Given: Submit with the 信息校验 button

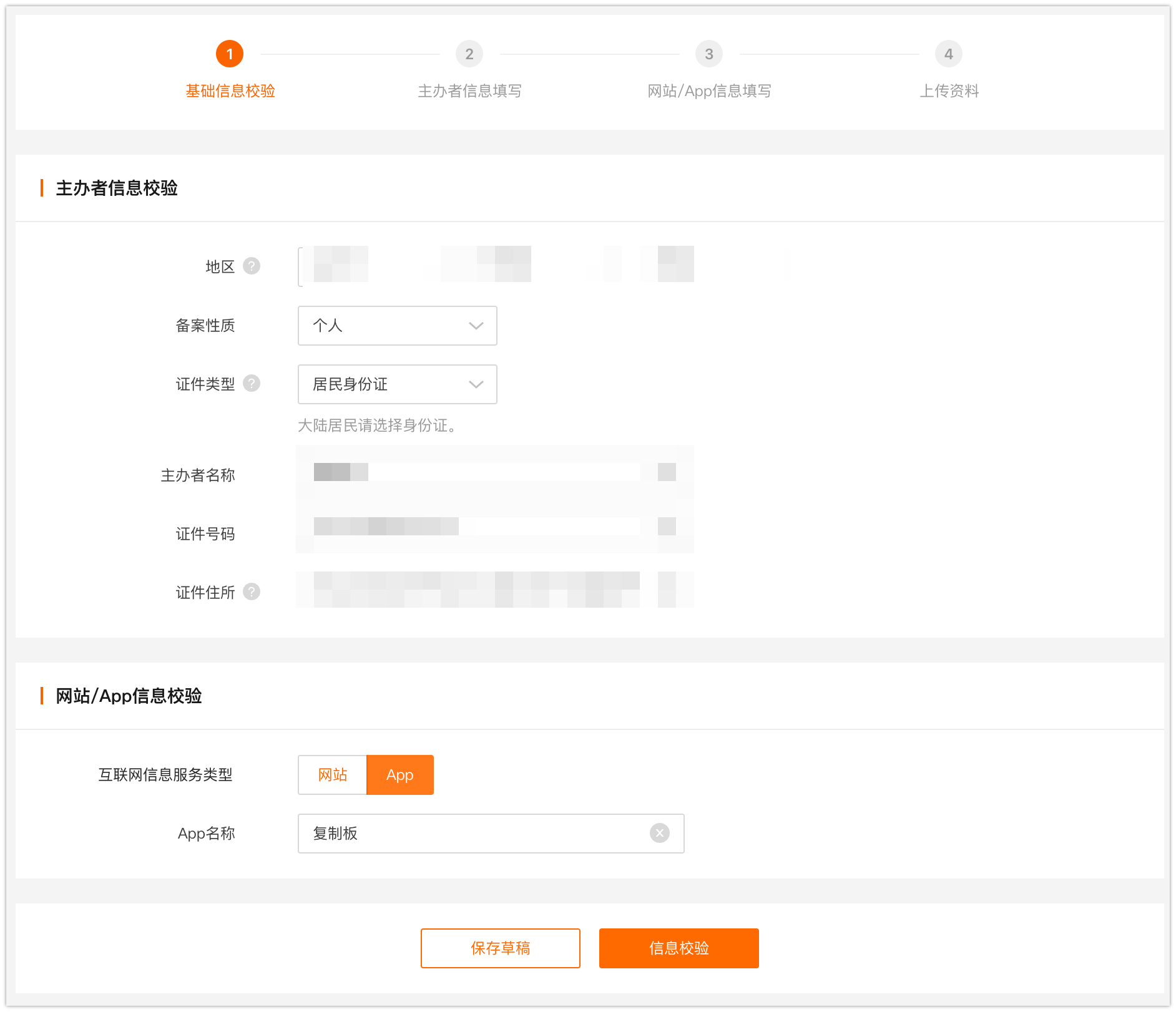Looking at the screenshot, I should [x=679, y=948].
